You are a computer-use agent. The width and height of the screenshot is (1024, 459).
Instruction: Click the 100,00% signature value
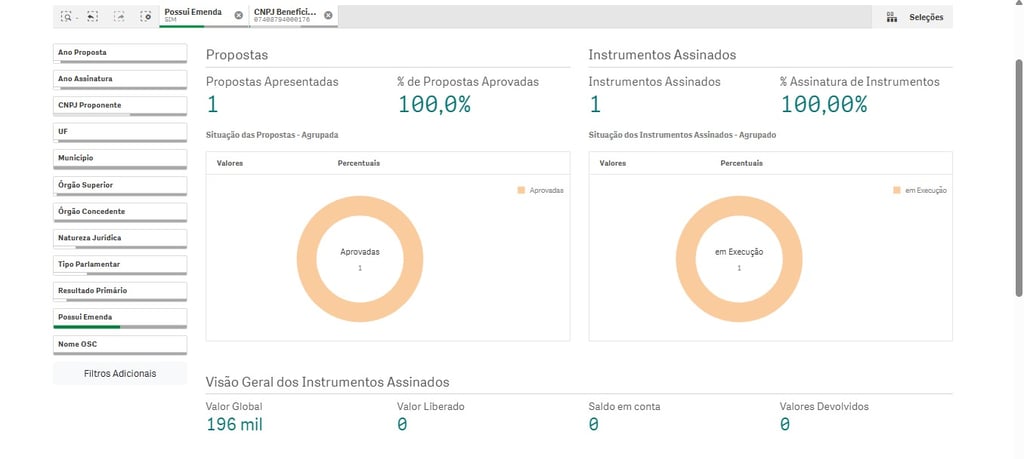coord(824,104)
